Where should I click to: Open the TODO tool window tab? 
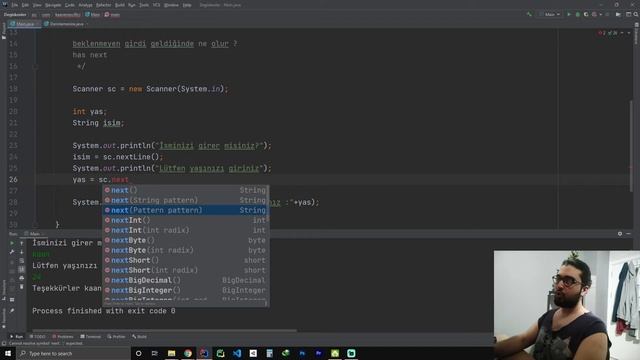point(38,337)
